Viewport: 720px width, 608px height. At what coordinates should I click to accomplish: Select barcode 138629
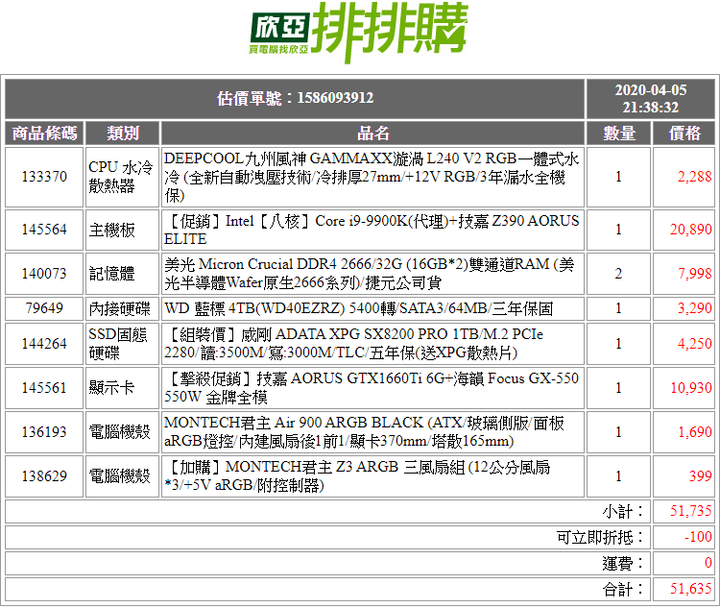[45, 476]
